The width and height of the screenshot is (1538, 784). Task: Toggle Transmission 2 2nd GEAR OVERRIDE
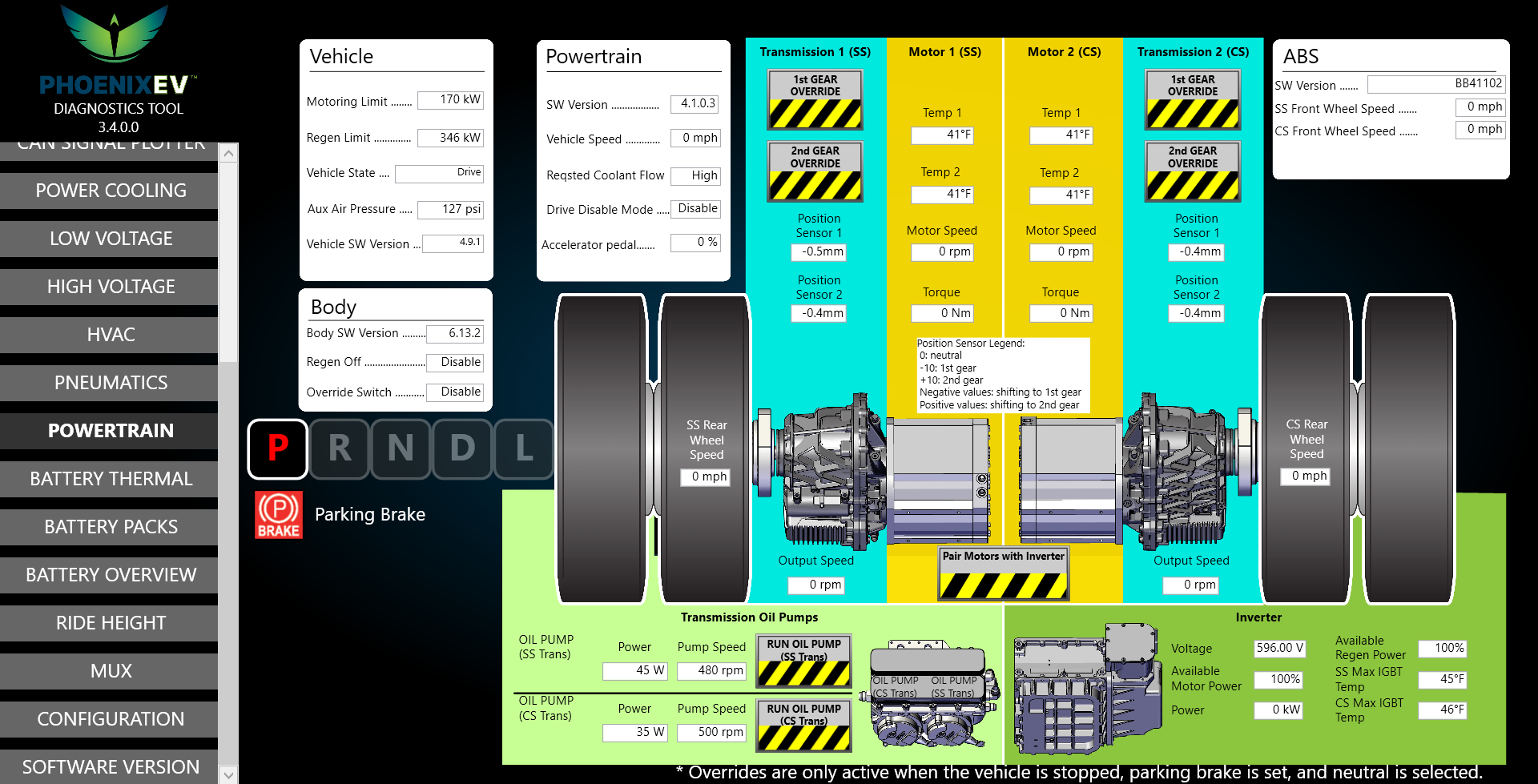click(1193, 171)
